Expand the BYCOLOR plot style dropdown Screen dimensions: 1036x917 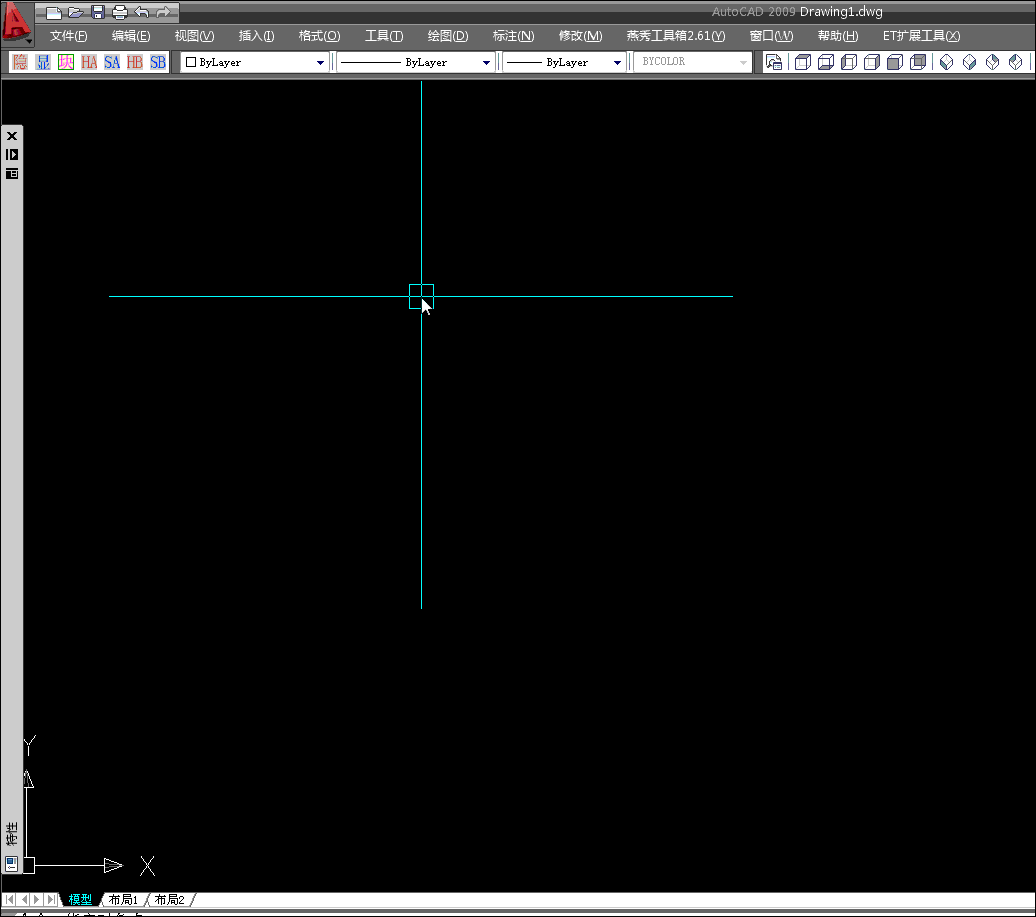(743, 62)
